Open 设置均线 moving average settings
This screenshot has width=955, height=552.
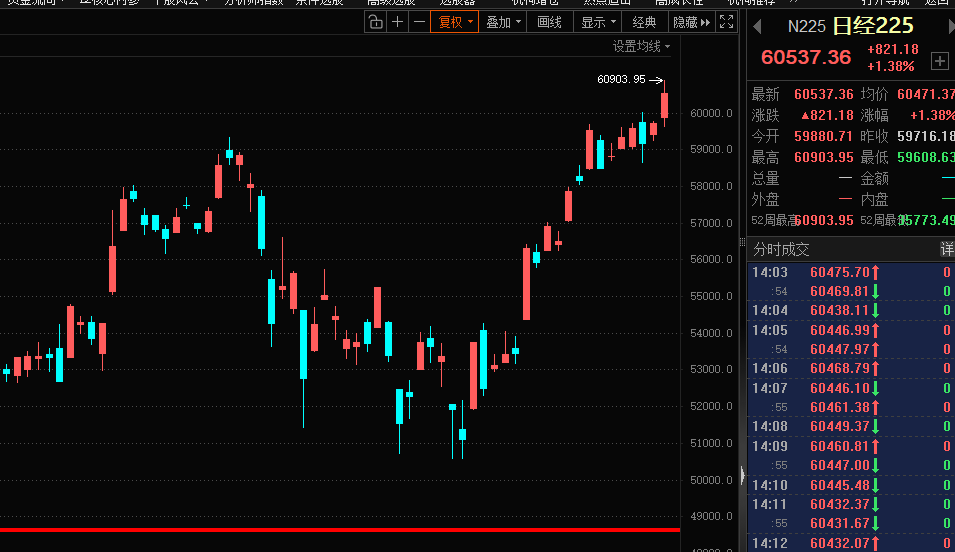pos(641,46)
